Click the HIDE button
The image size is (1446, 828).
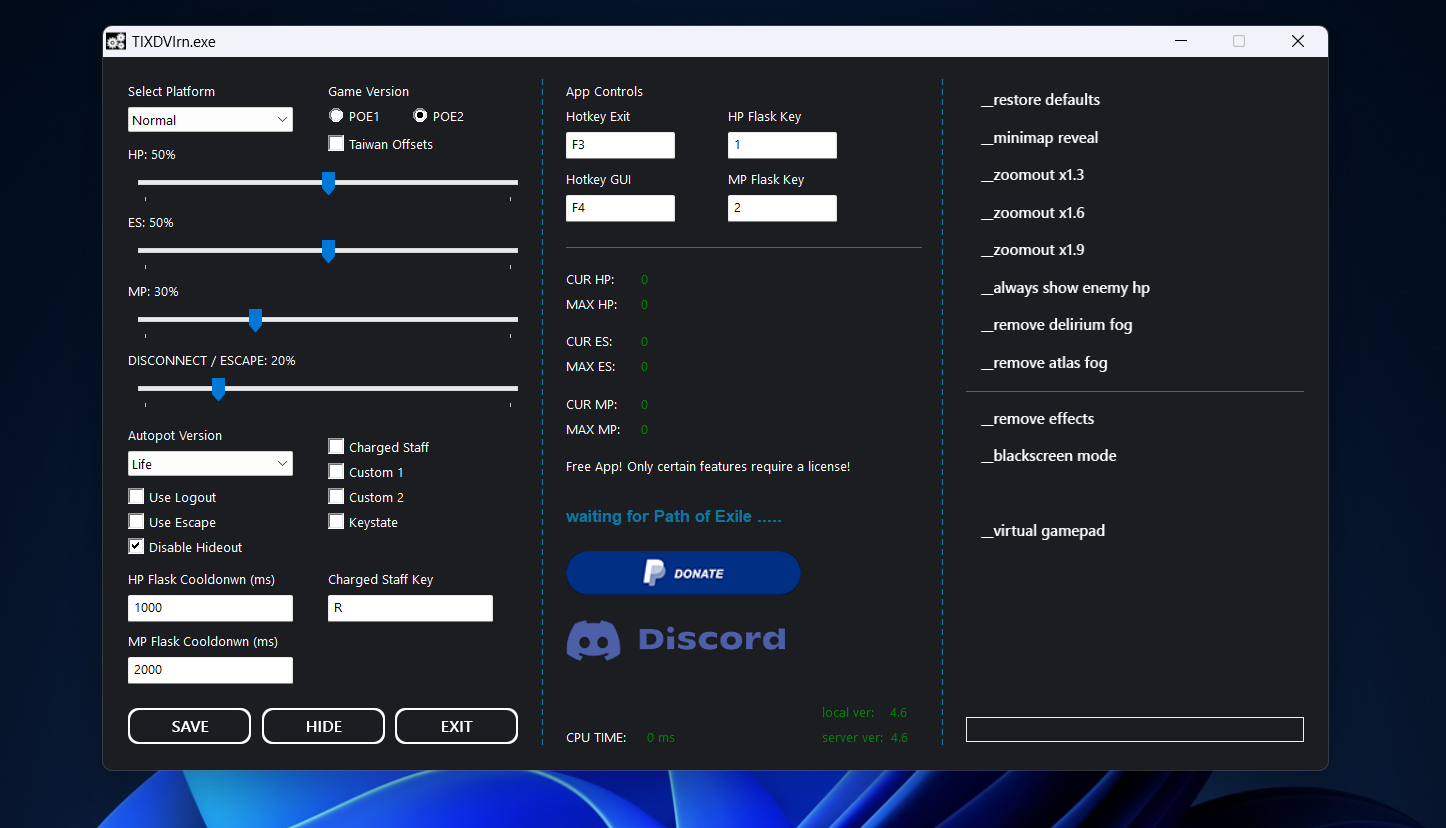[323, 726]
